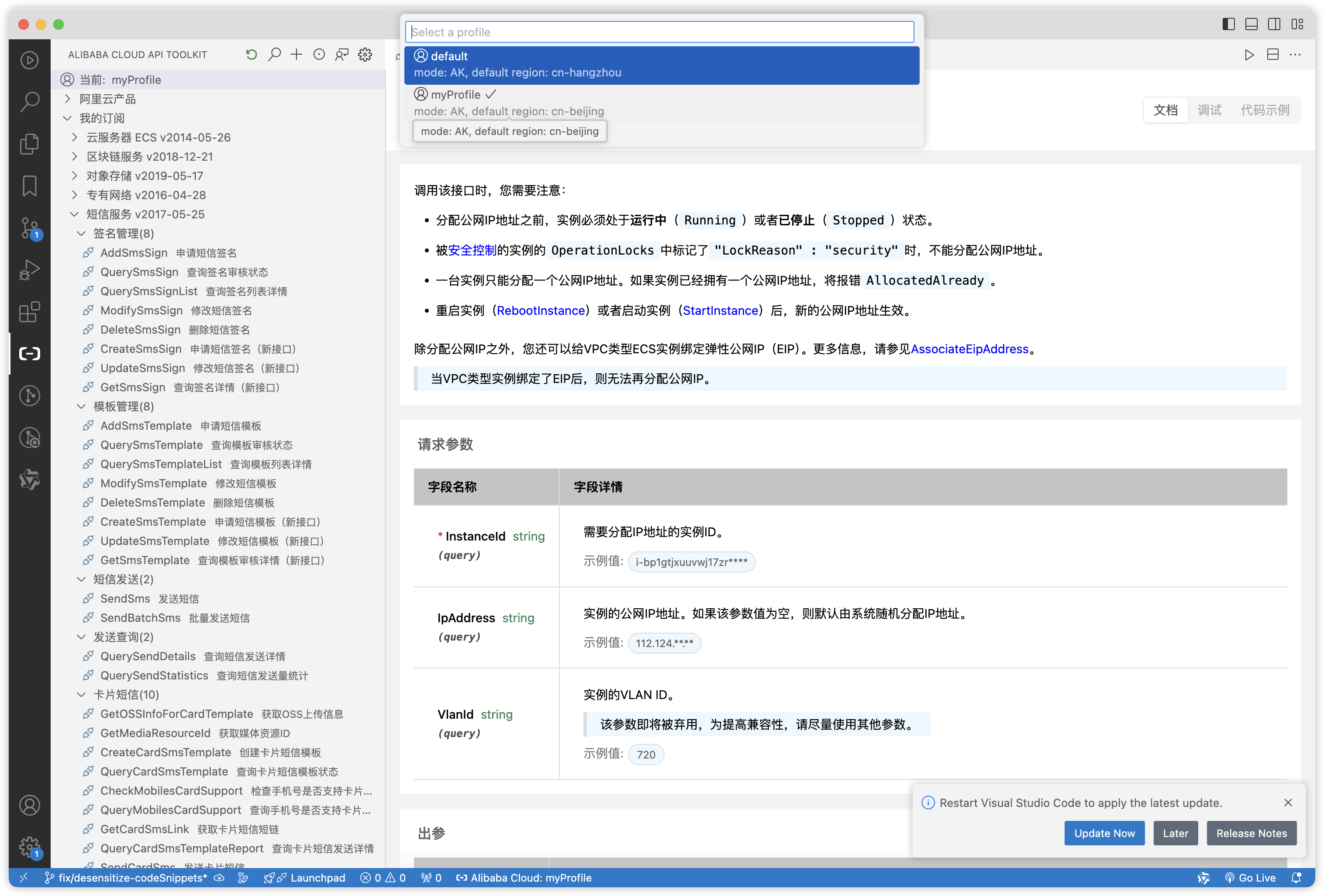Click the Release Notes button
Image resolution: width=1324 pixels, height=896 pixels.
click(1252, 833)
